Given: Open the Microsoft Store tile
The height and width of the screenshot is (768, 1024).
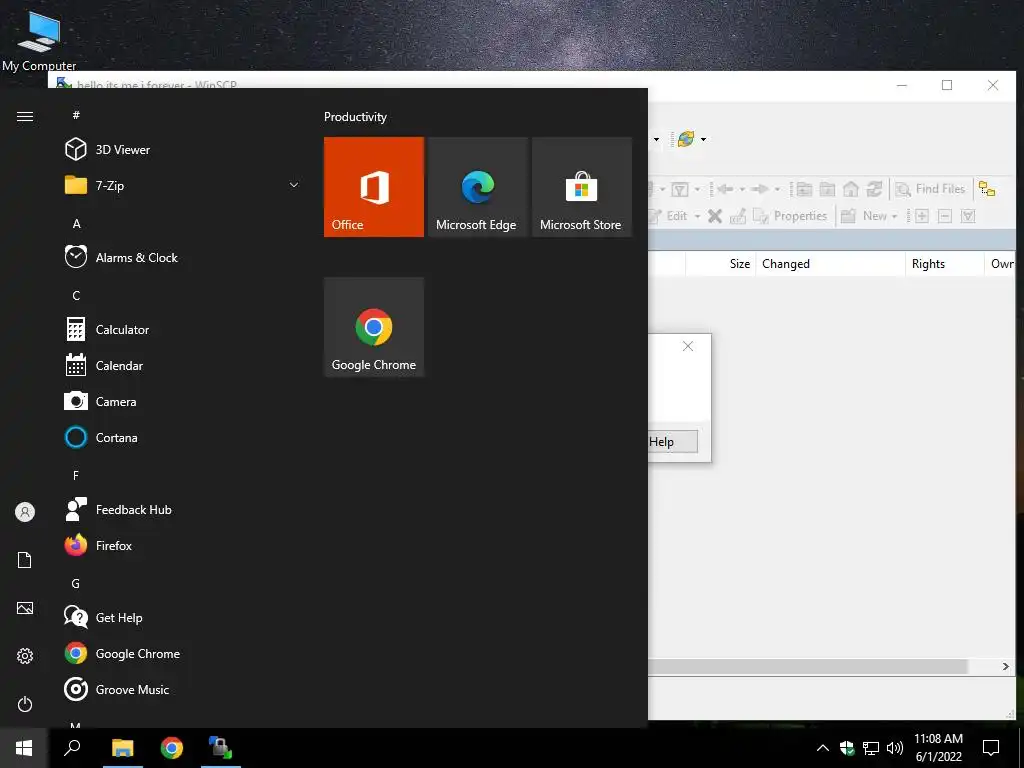Looking at the screenshot, I should (x=582, y=187).
